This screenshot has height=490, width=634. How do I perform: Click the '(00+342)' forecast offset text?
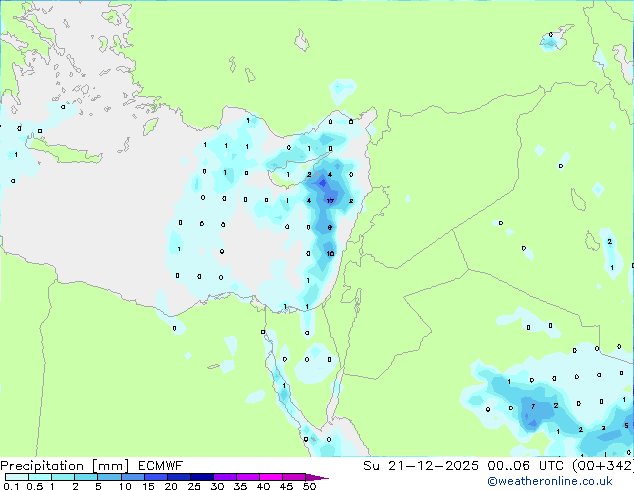(603, 466)
